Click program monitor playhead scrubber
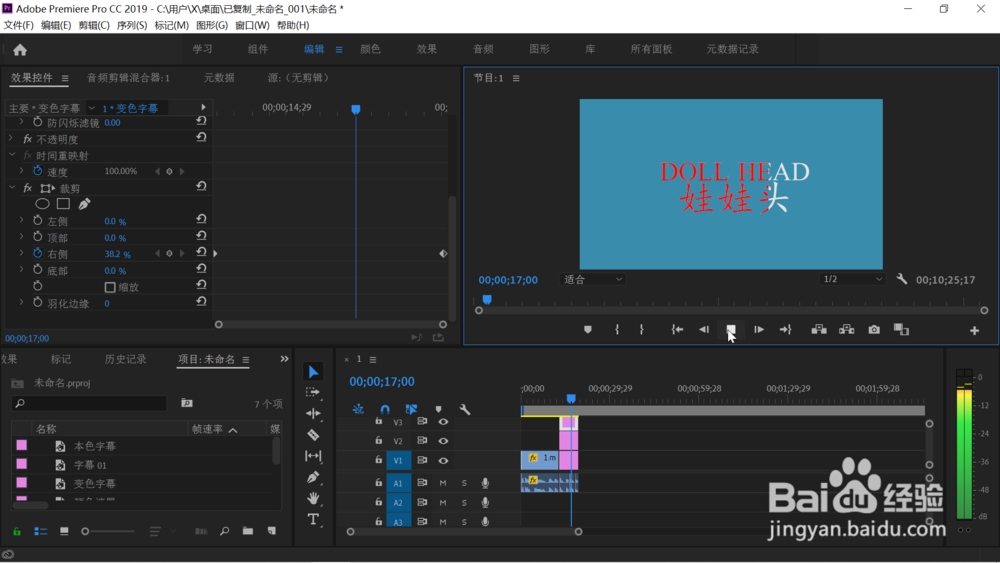1000x563 pixels. tap(487, 299)
